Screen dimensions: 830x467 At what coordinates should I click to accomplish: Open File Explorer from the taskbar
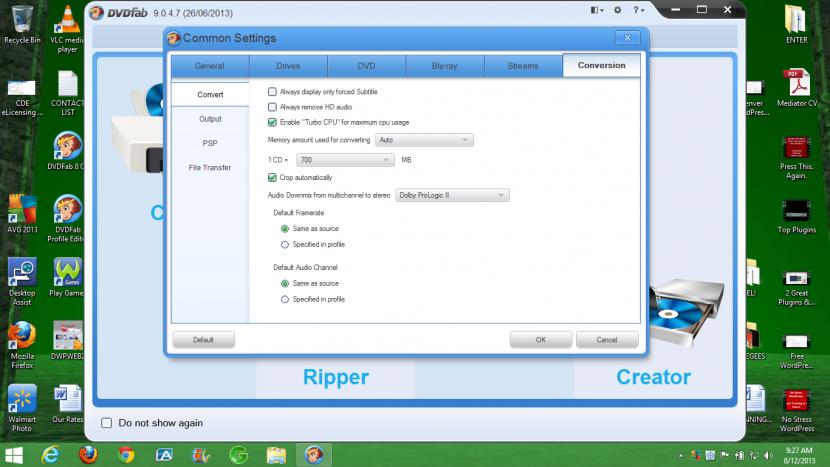coord(276,455)
